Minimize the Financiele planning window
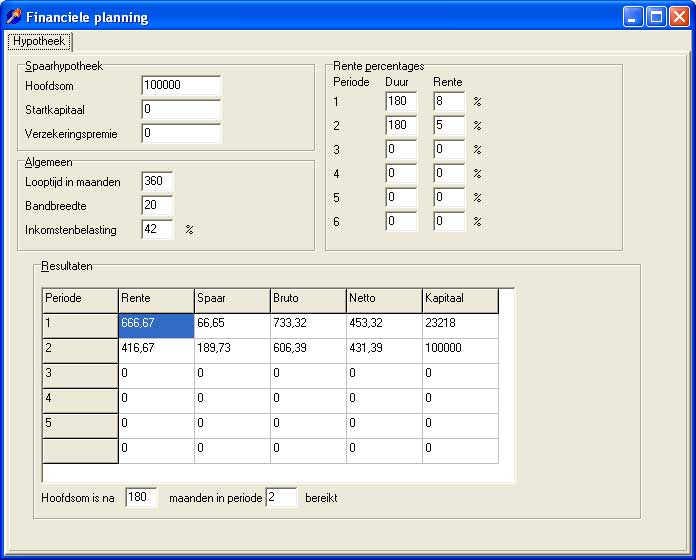 click(x=633, y=17)
